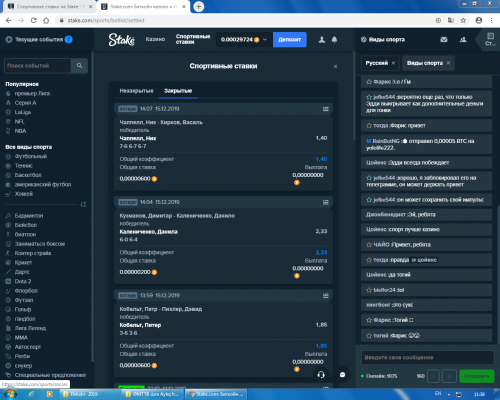Screen dimensions: 500x400
Task: Click the chat message input field
Action: 427,357
